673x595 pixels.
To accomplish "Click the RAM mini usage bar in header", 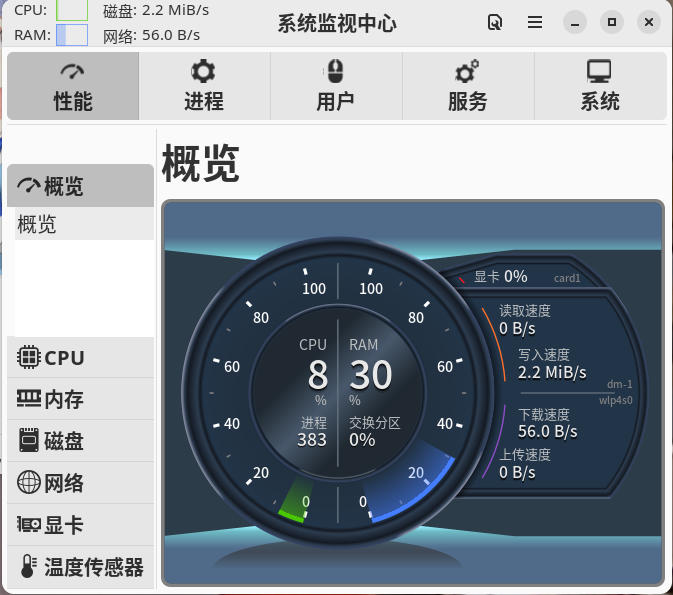I will click(72, 35).
